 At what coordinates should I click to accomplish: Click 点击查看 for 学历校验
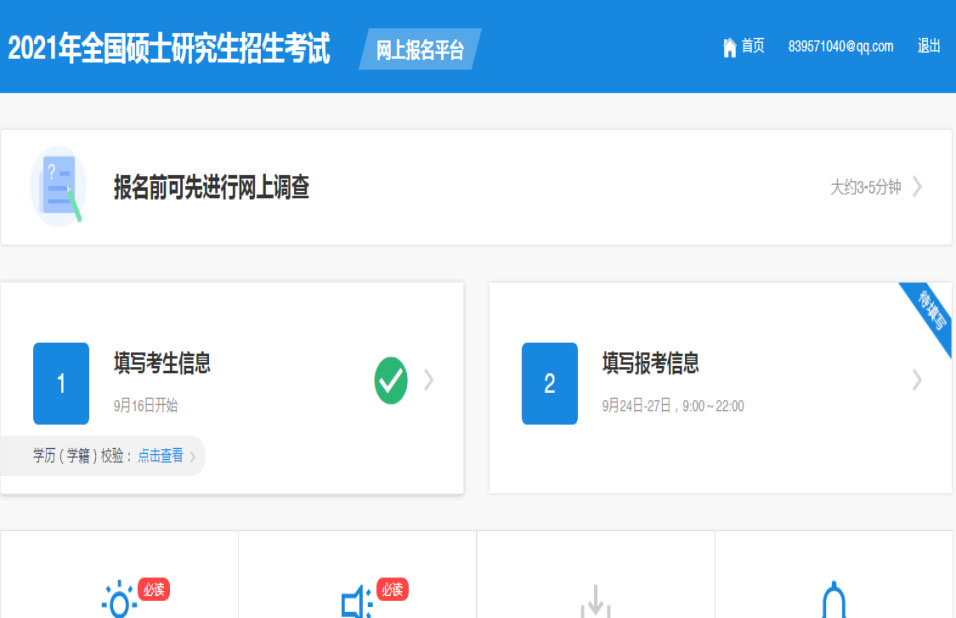(160, 456)
